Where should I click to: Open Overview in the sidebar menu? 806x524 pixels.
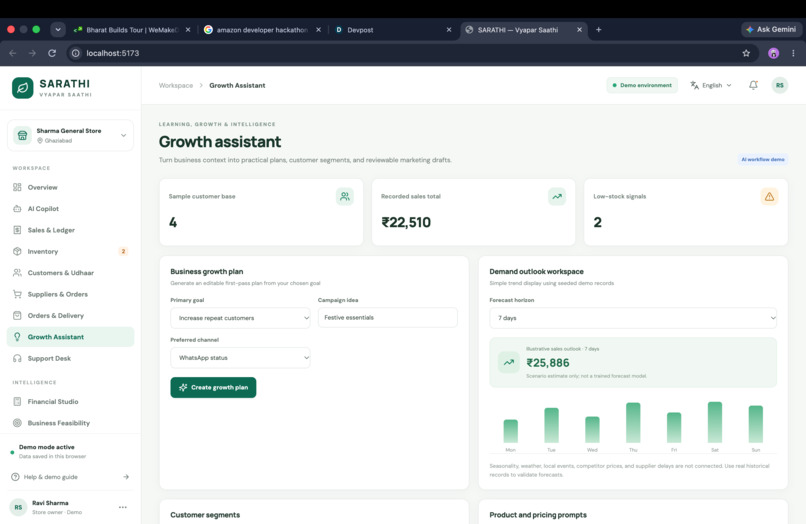[70, 187]
